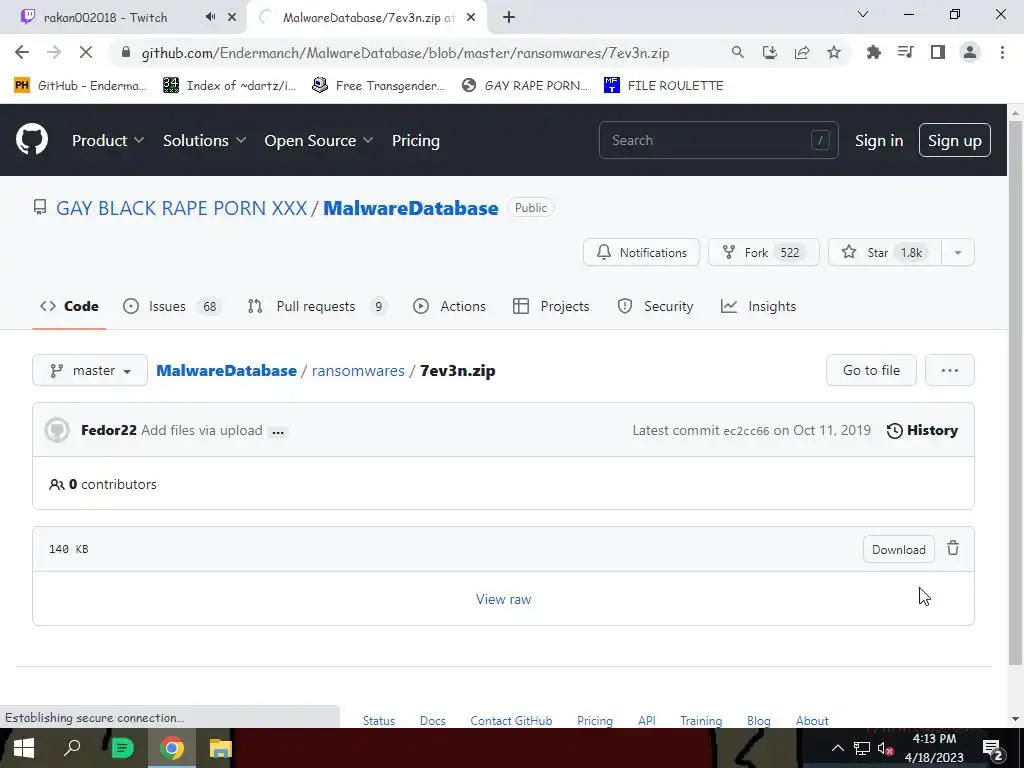Open the Actions tab
The image size is (1024, 768).
(x=449, y=306)
